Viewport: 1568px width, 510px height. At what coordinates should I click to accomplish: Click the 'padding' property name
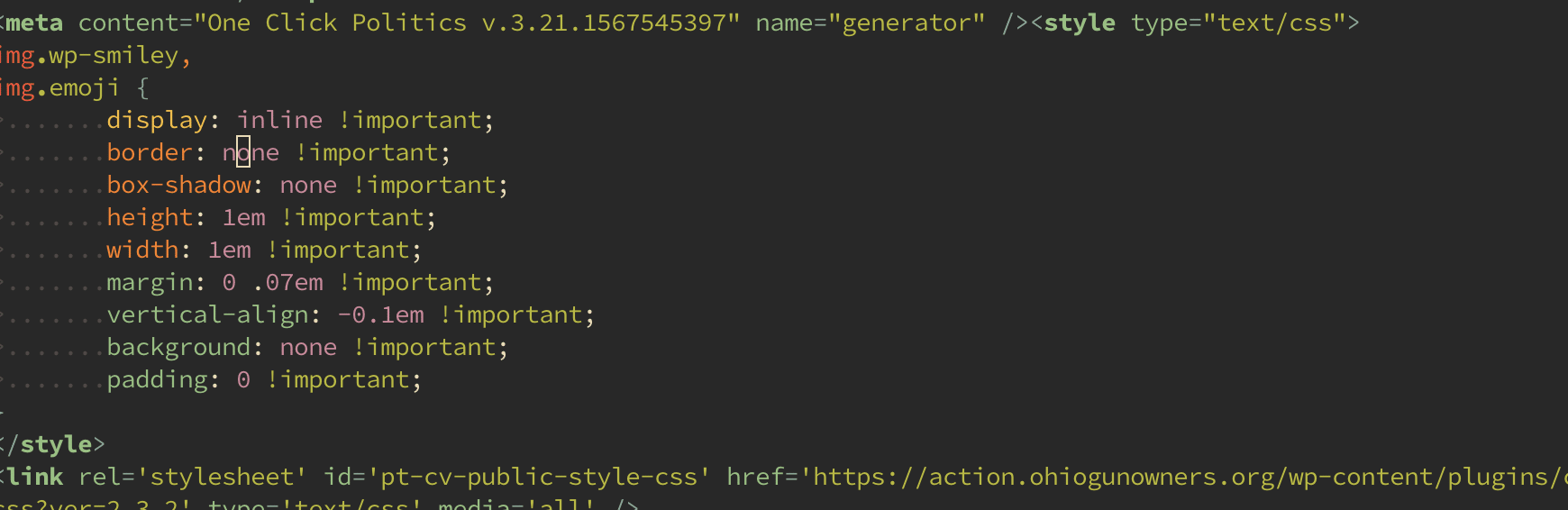pyautogui.click(x=157, y=380)
